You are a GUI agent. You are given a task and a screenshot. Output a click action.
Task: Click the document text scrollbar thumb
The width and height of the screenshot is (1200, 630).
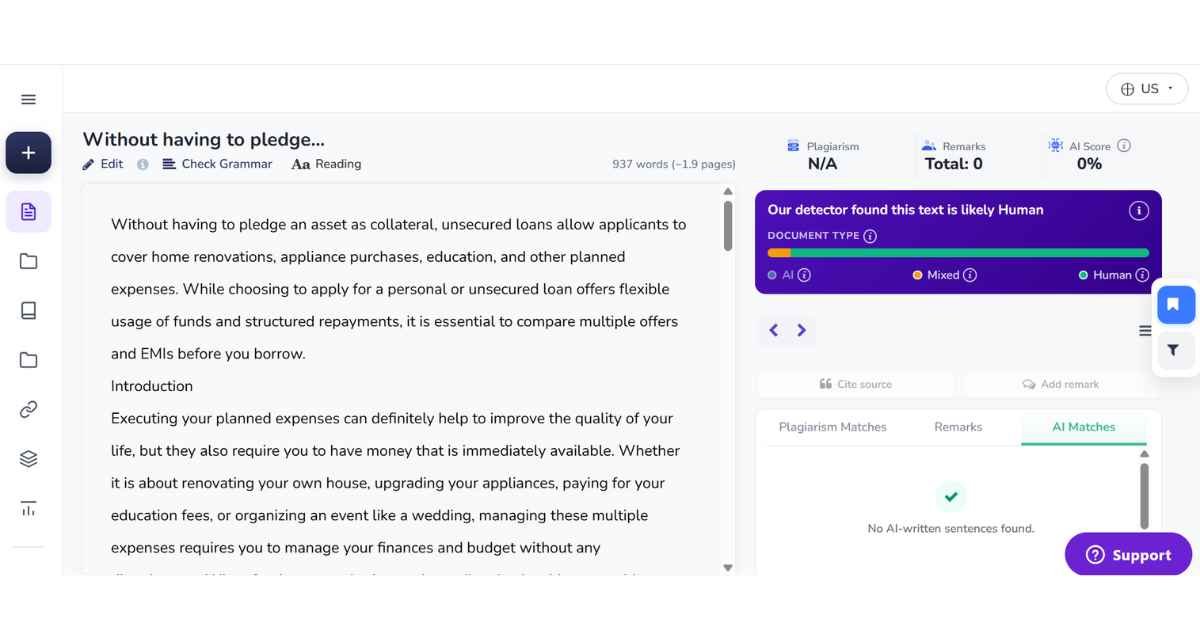(728, 226)
